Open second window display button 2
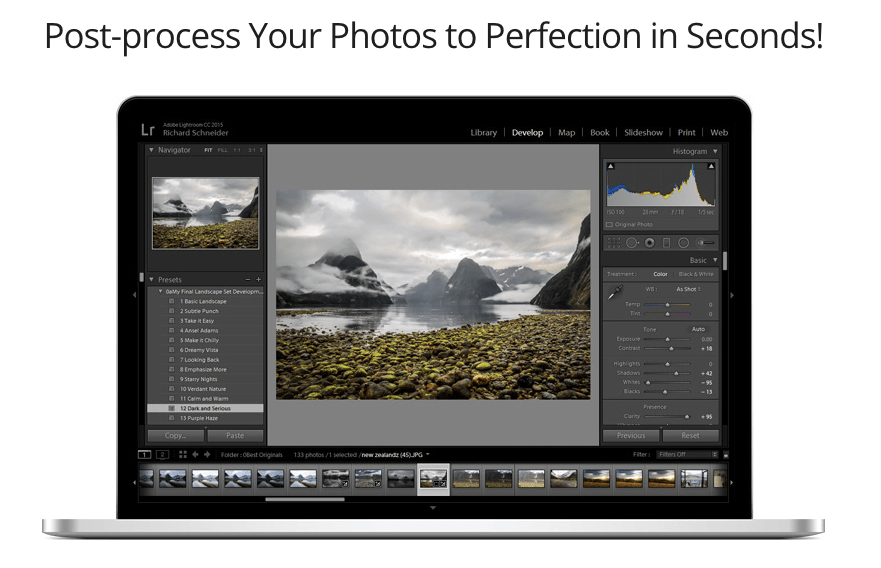The image size is (881, 568). point(162,455)
